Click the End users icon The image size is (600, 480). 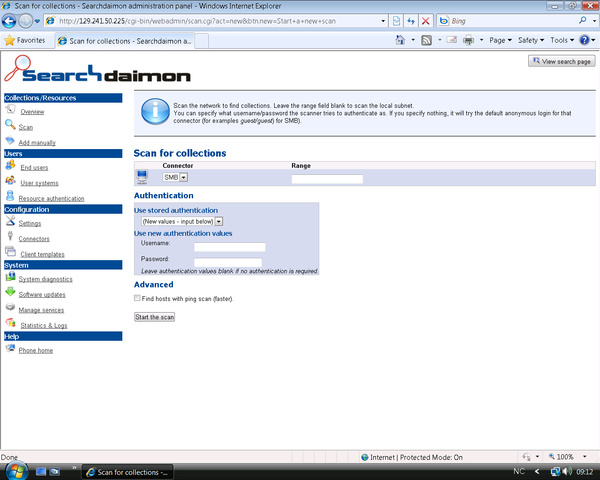(10, 165)
